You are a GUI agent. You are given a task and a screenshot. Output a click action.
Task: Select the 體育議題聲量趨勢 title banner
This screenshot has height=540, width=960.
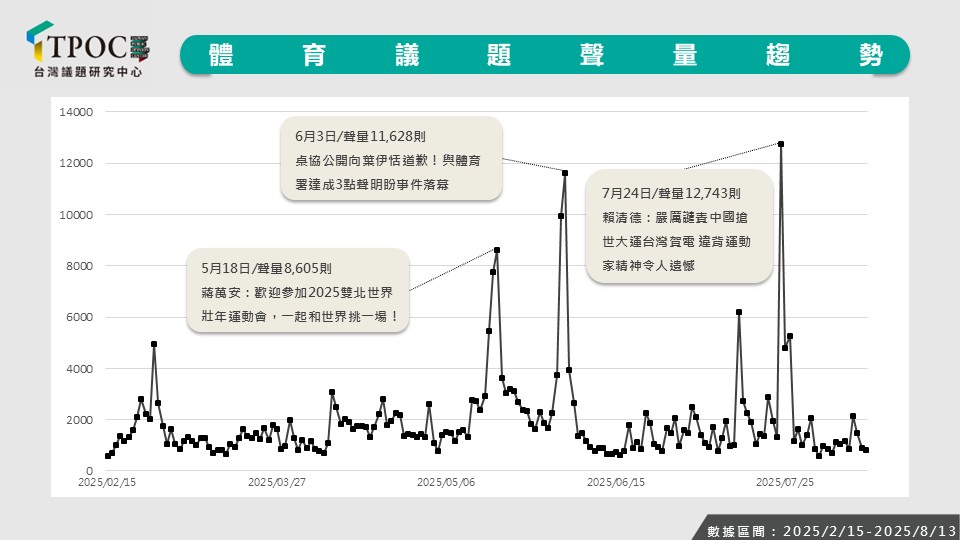[545, 55]
